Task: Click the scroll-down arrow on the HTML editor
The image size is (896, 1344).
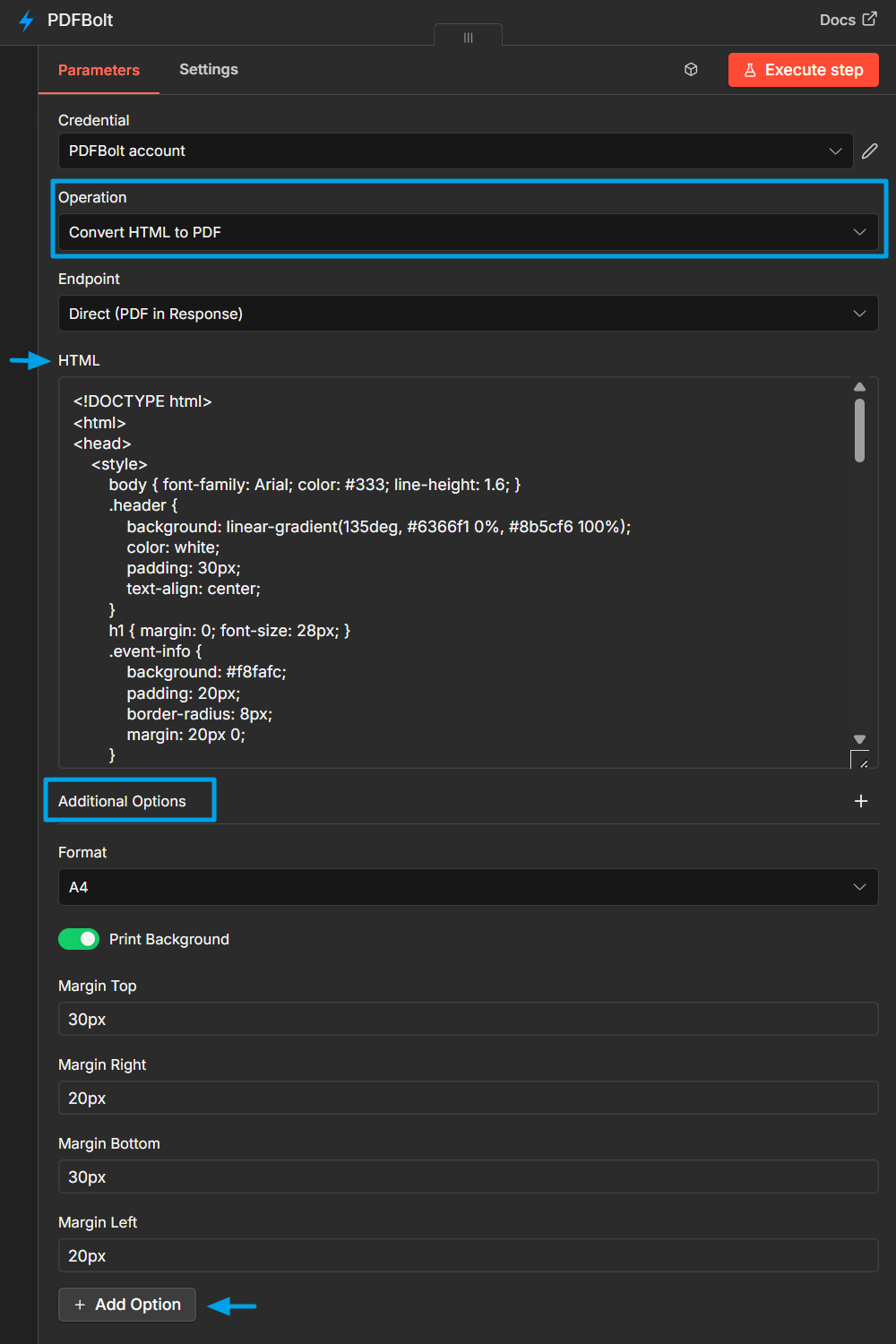Action: pos(859,740)
